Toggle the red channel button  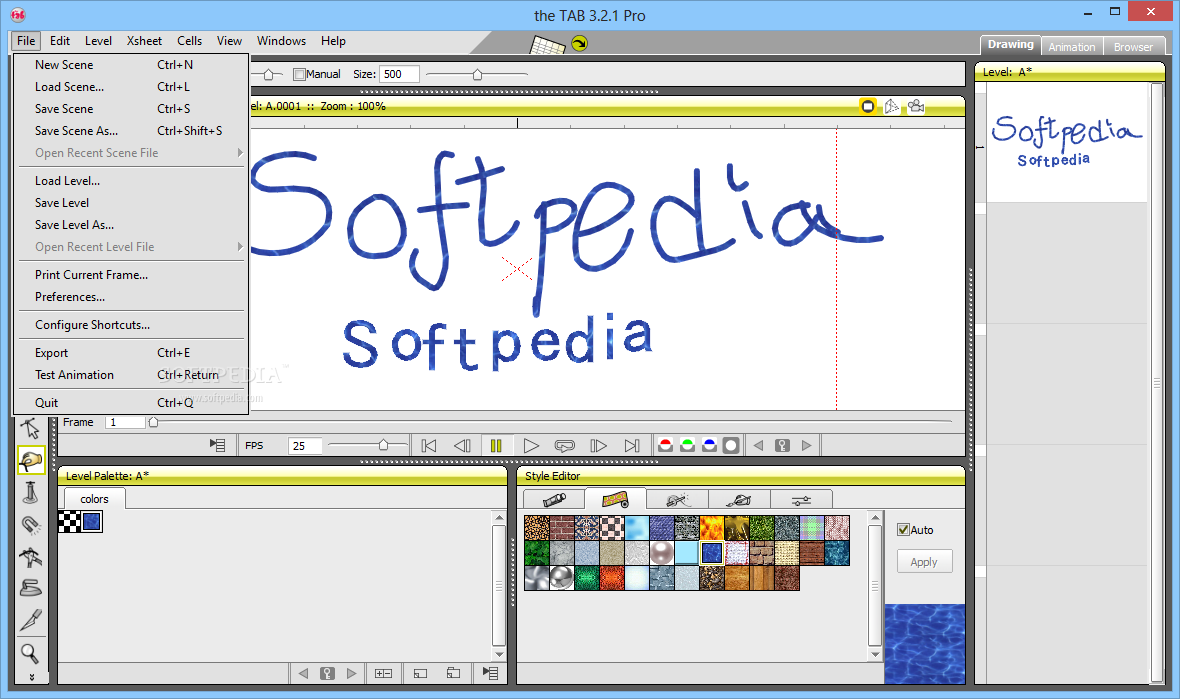coord(665,445)
